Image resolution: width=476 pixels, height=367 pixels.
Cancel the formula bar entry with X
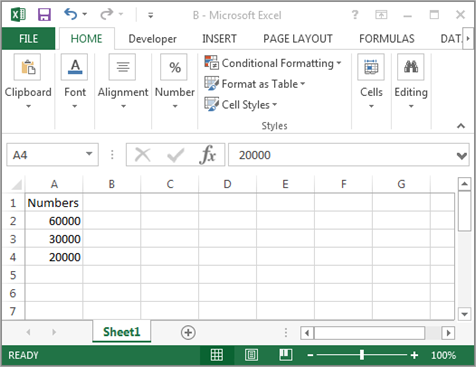[143, 155]
